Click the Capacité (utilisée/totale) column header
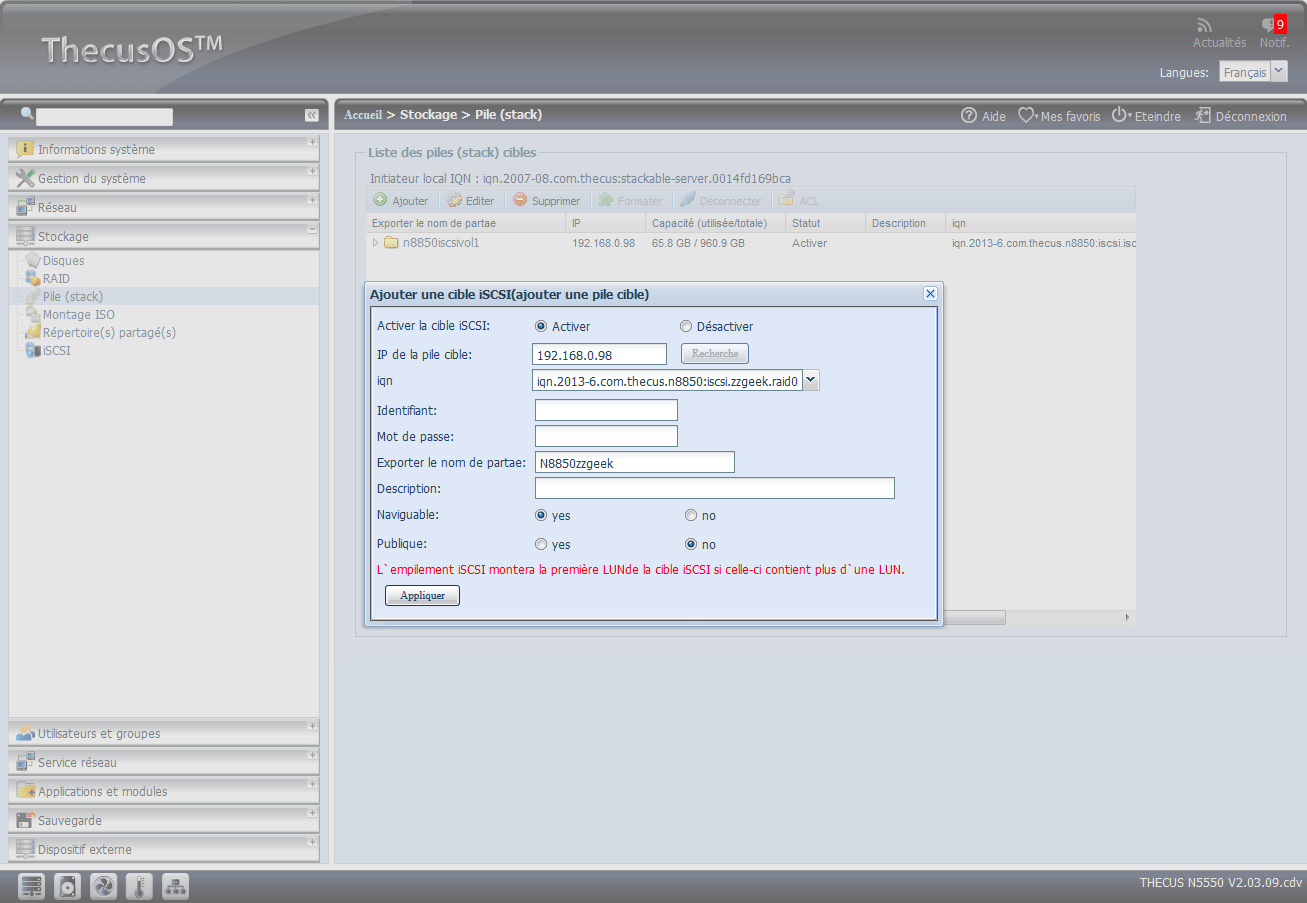Image resolution: width=1307 pixels, height=903 pixels. click(715, 223)
